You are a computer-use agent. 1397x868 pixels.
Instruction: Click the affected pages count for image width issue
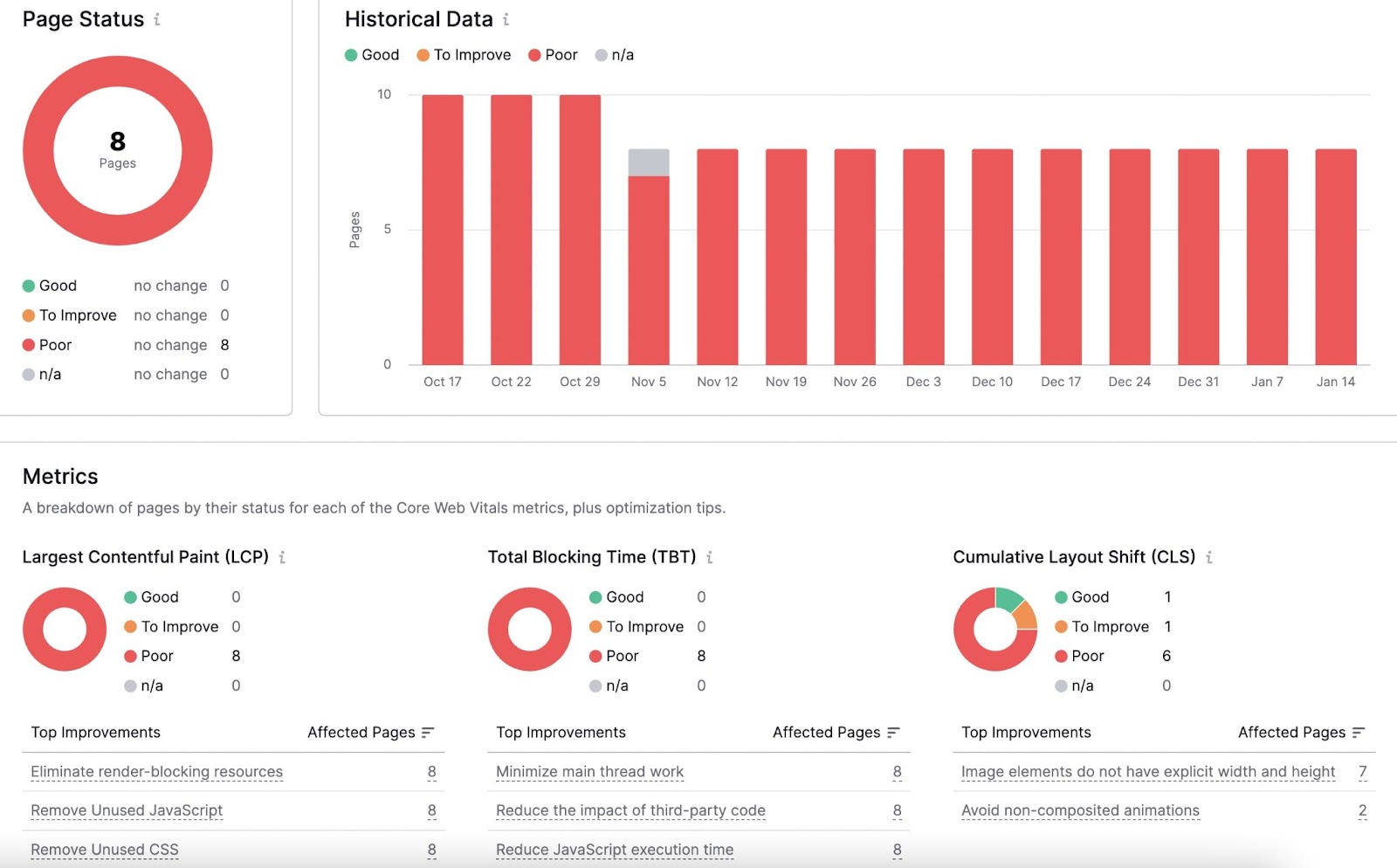click(1362, 772)
